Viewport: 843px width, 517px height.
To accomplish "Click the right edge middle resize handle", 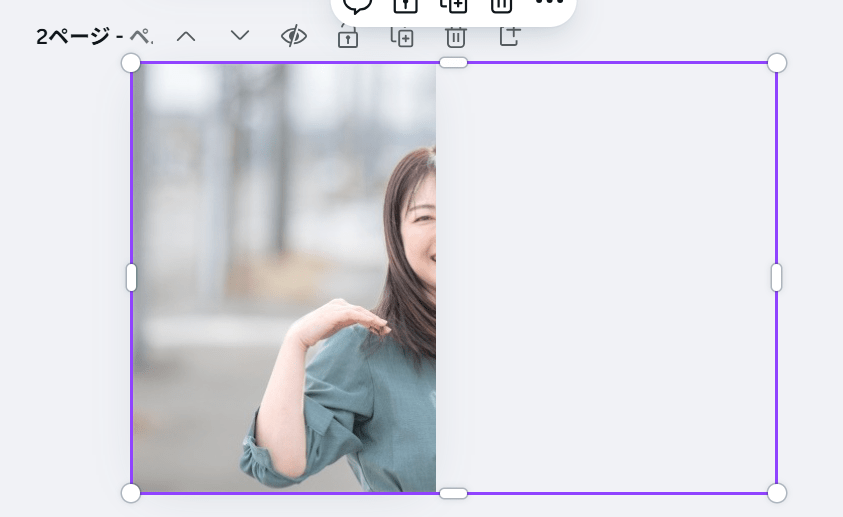I will (777, 278).
